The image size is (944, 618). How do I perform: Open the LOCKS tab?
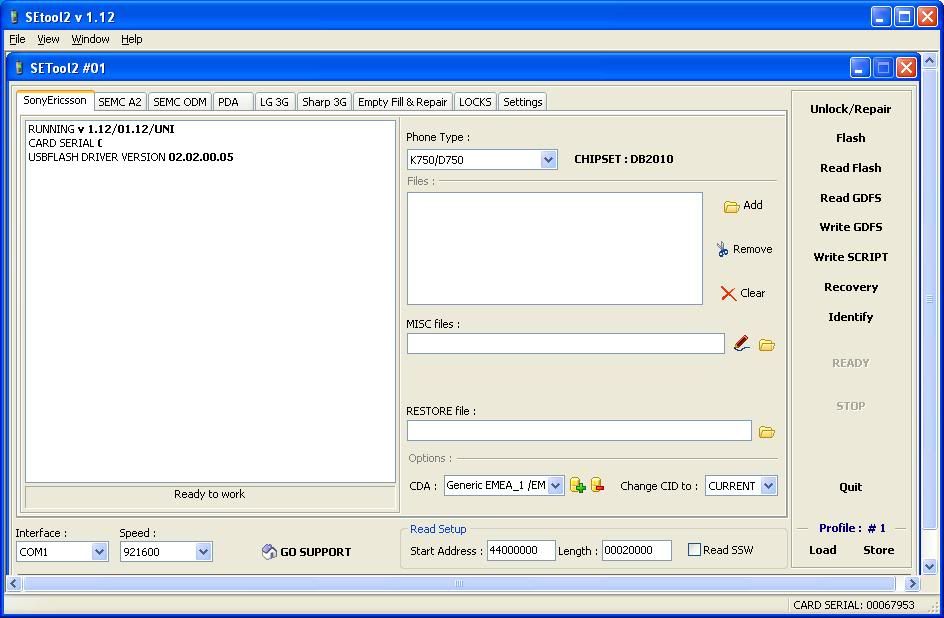pos(475,102)
